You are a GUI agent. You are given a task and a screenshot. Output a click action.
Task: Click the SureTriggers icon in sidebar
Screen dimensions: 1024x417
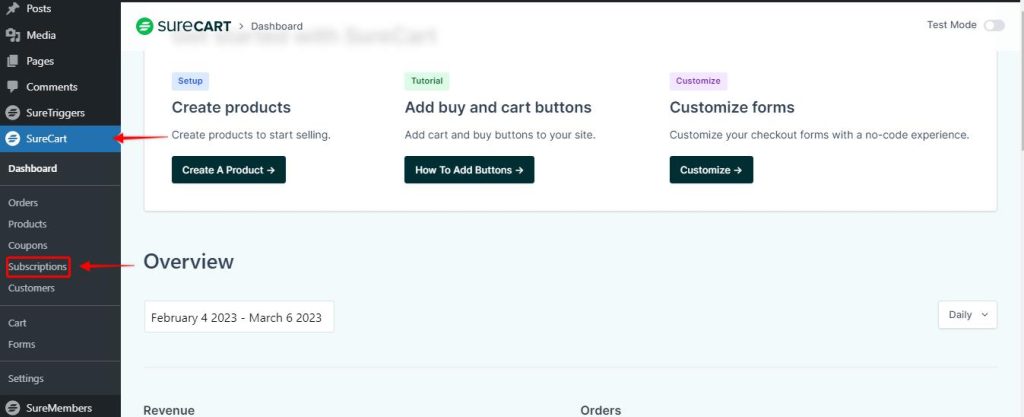click(x=13, y=113)
